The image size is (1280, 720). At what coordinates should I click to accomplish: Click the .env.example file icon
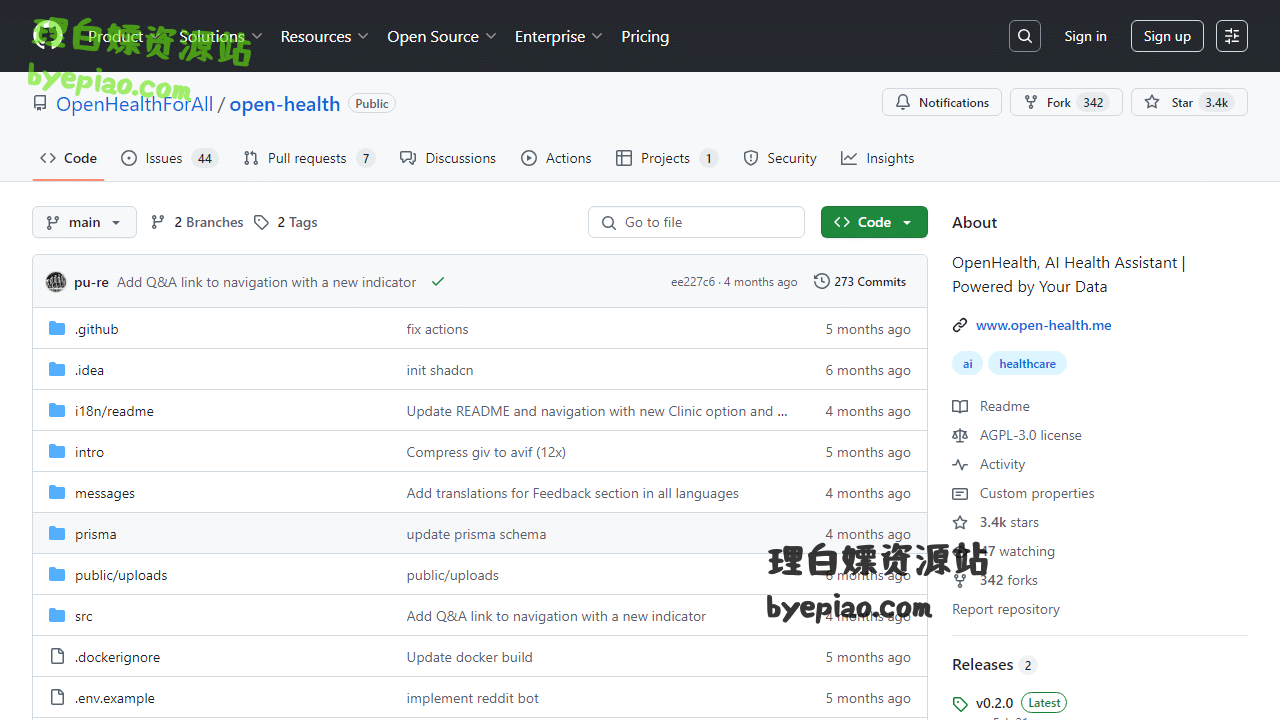(x=57, y=698)
